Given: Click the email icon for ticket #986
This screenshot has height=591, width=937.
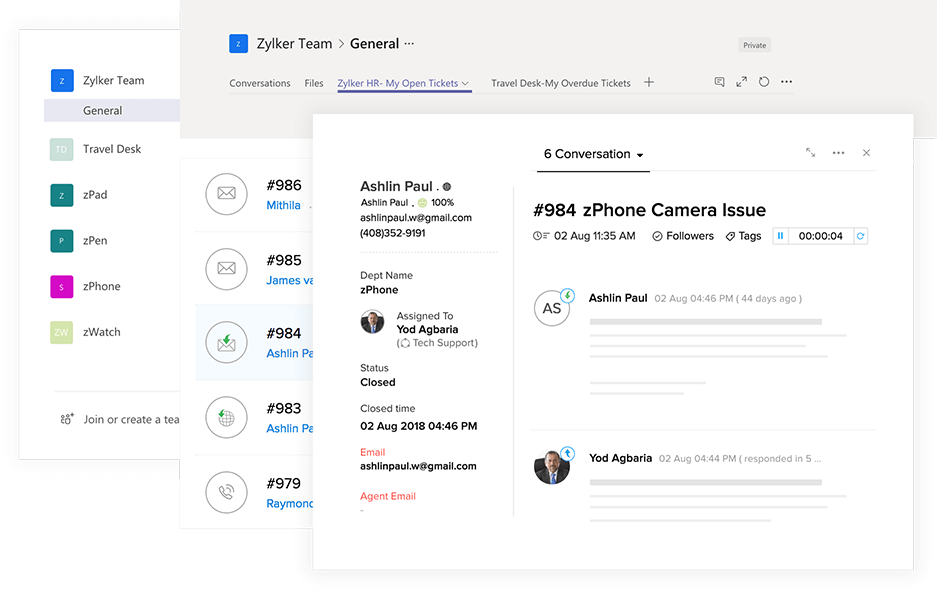Looking at the screenshot, I should point(226,195).
